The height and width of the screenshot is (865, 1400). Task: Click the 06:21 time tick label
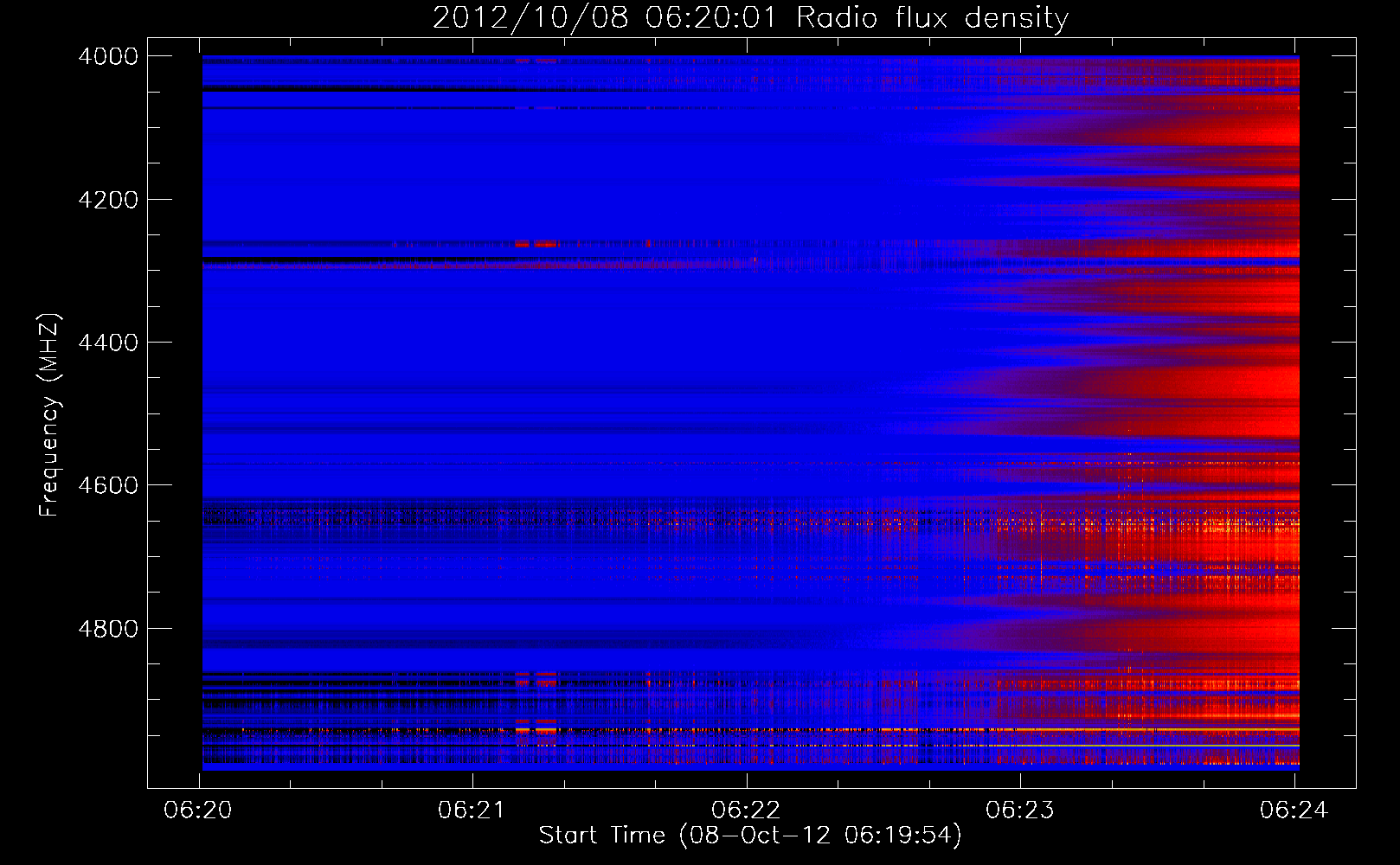click(472, 810)
